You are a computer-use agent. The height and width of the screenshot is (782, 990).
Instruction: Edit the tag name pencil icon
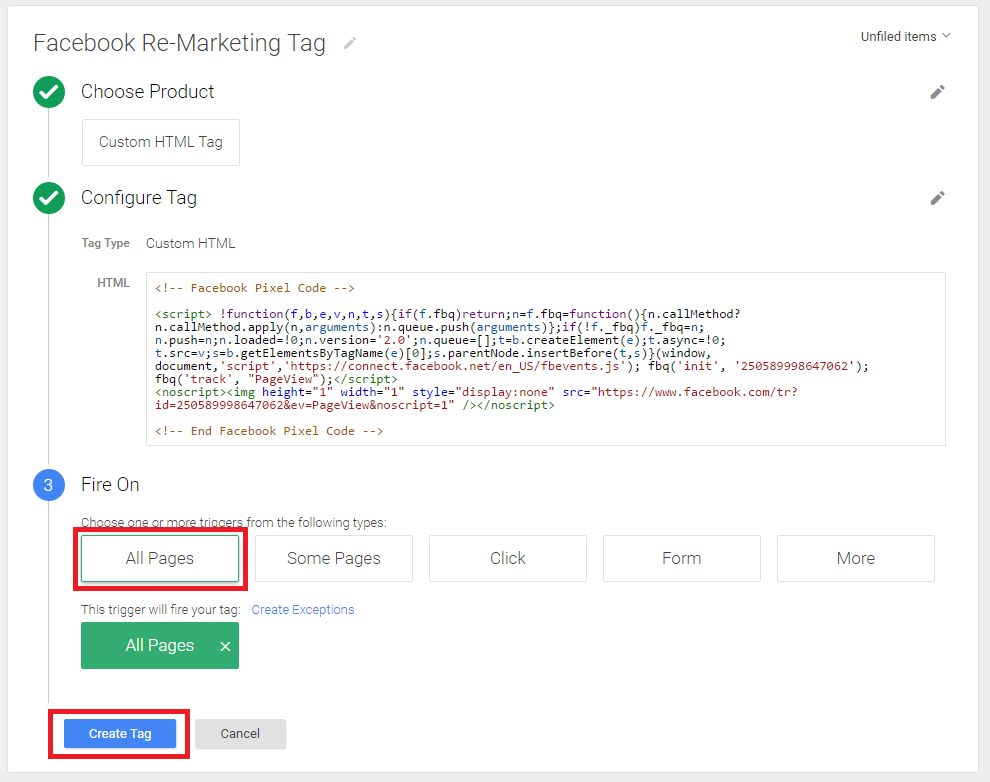[350, 43]
